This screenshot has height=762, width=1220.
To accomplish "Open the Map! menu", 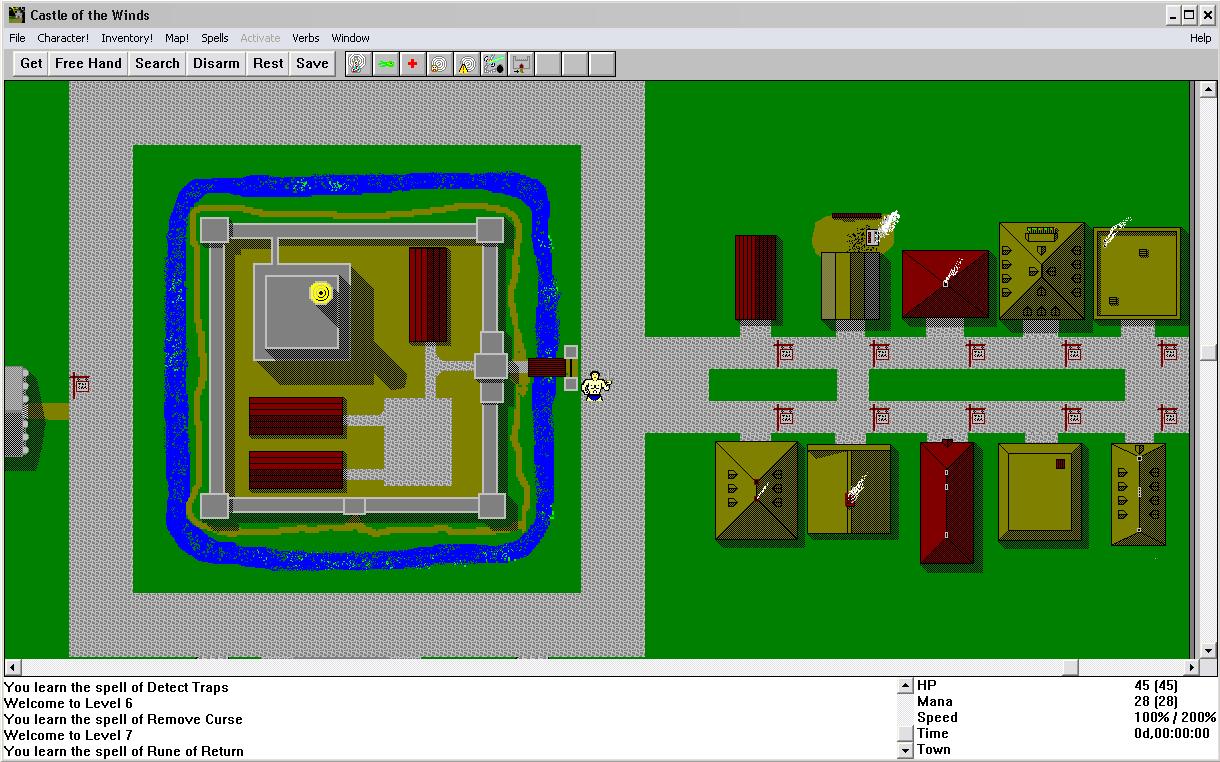I will tap(175, 38).
